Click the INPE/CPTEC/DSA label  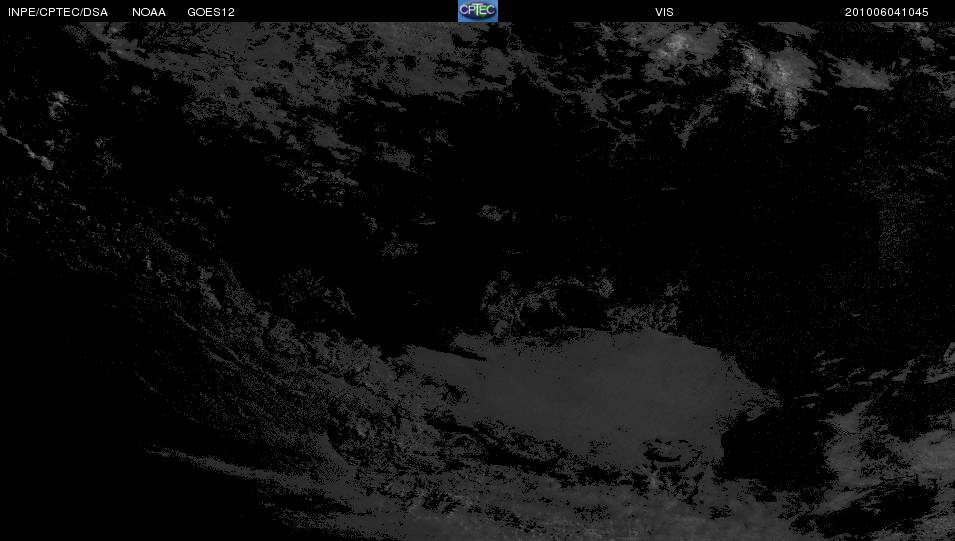pos(58,12)
